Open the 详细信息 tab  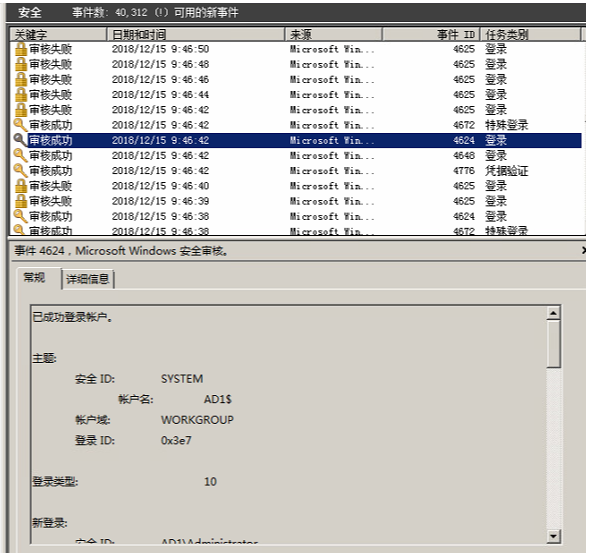88,279
